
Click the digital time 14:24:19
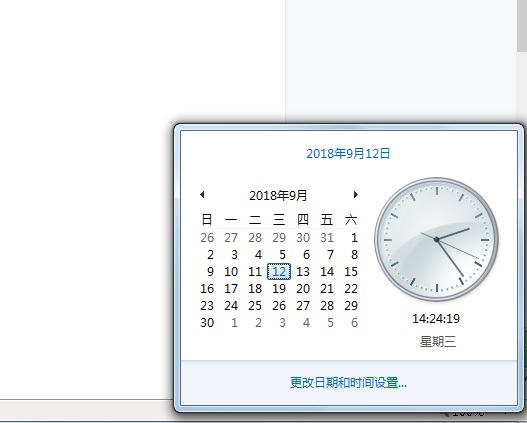[x=436, y=319]
